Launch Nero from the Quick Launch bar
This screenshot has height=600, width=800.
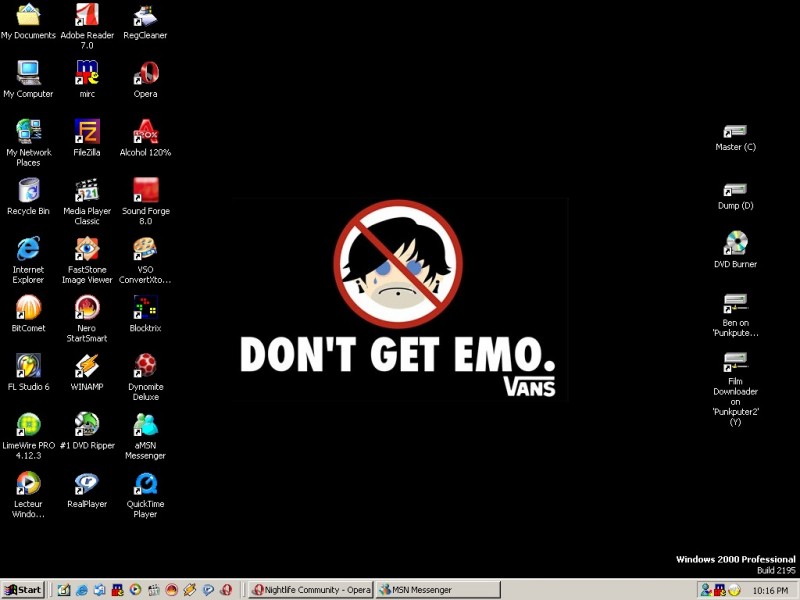click(x=171, y=590)
